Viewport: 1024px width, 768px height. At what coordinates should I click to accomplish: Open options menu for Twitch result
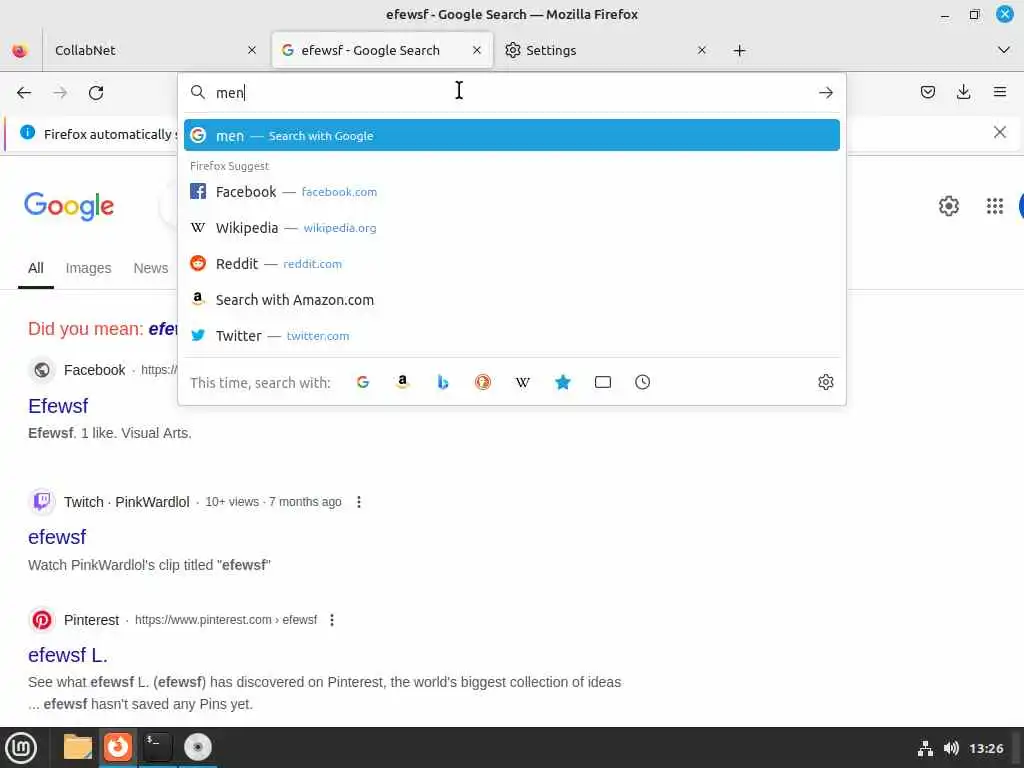coord(359,502)
